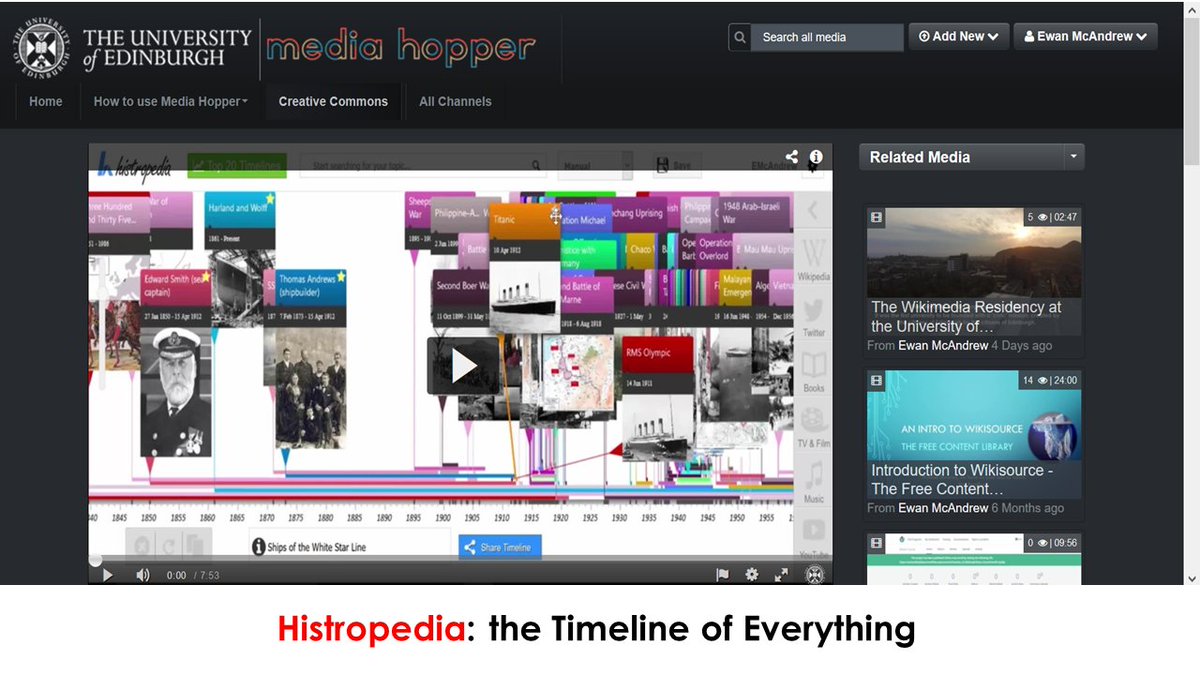Open the Creative Commons tab

coord(333,101)
